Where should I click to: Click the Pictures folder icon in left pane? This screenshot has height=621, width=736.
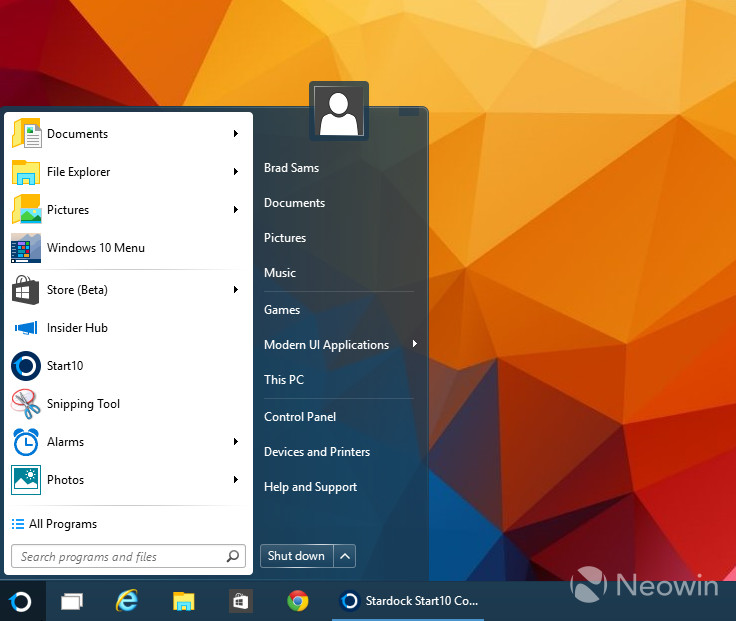click(26, 209)
